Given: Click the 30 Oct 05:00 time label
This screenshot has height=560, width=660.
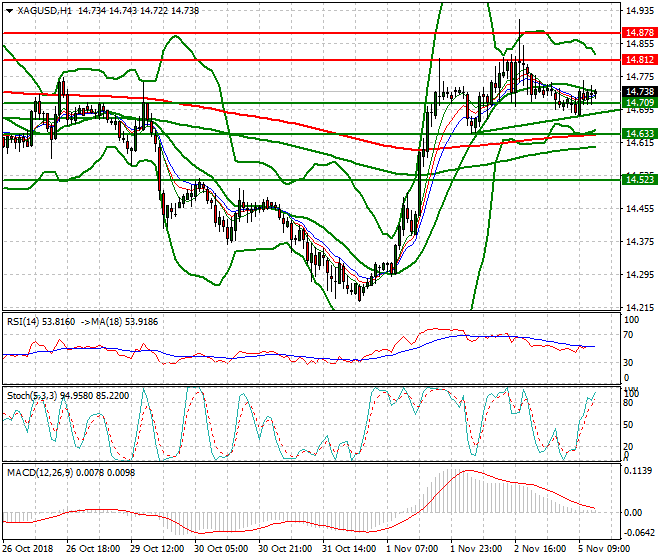Looking at the screenshot, I should [x=221, y=549].
